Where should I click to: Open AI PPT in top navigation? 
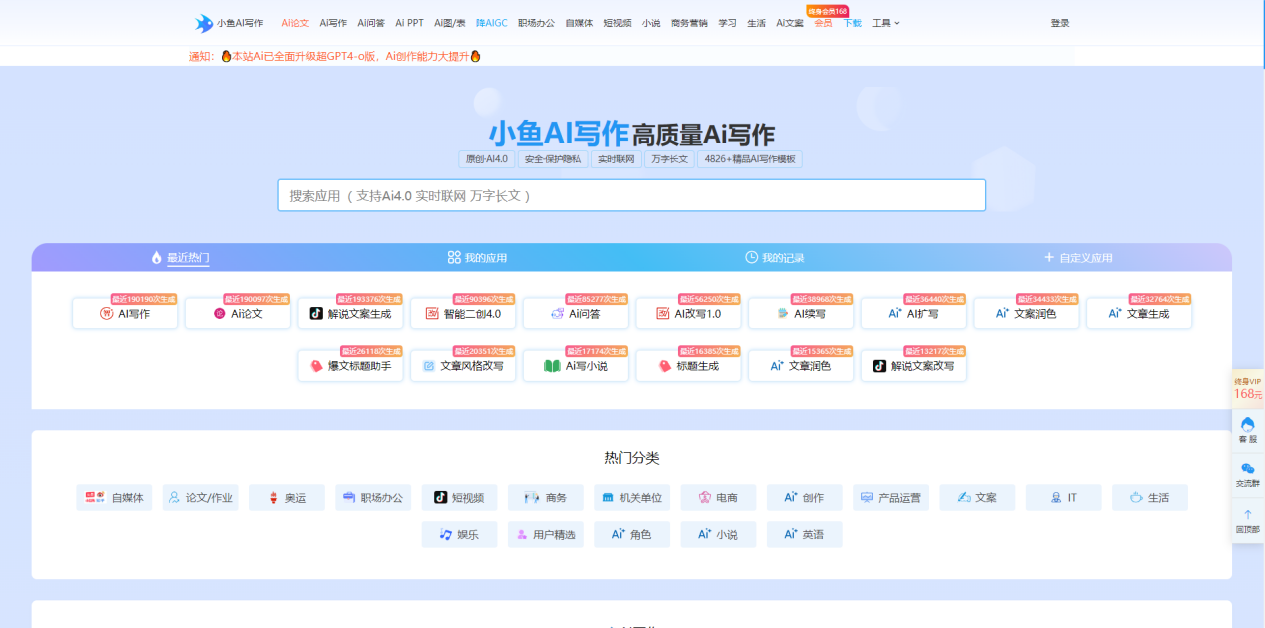click(409, 23)
